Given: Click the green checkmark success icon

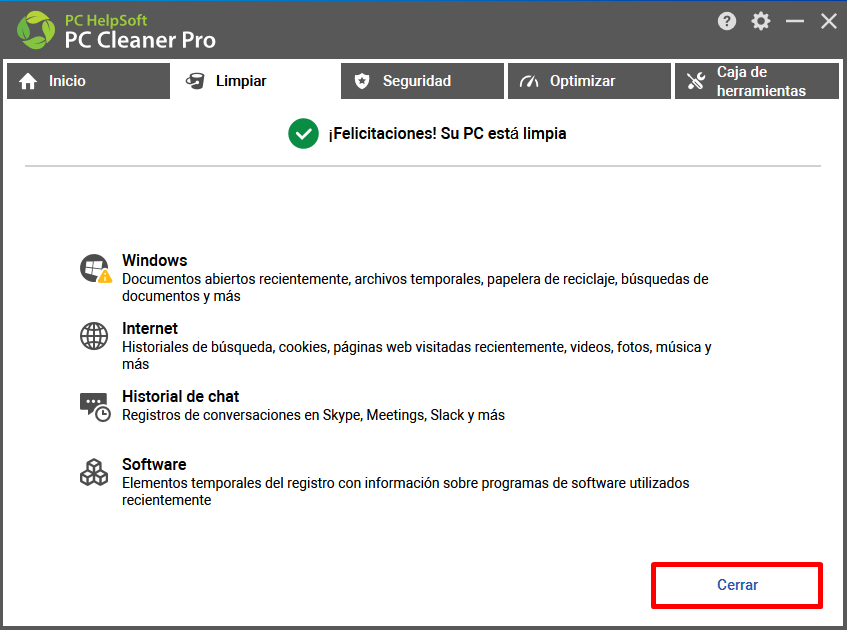Looking at the screenshot, I should click(x=304, y=133).
